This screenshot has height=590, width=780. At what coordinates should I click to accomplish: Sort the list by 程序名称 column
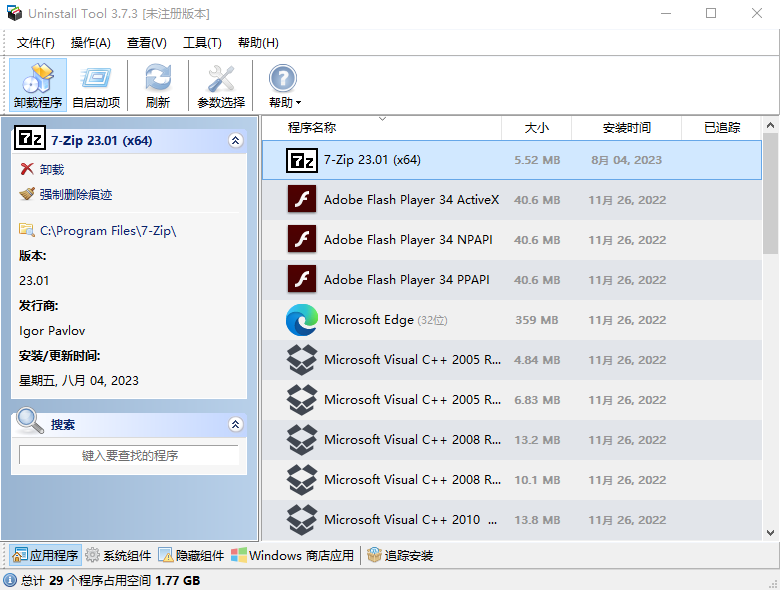[312, 128]
